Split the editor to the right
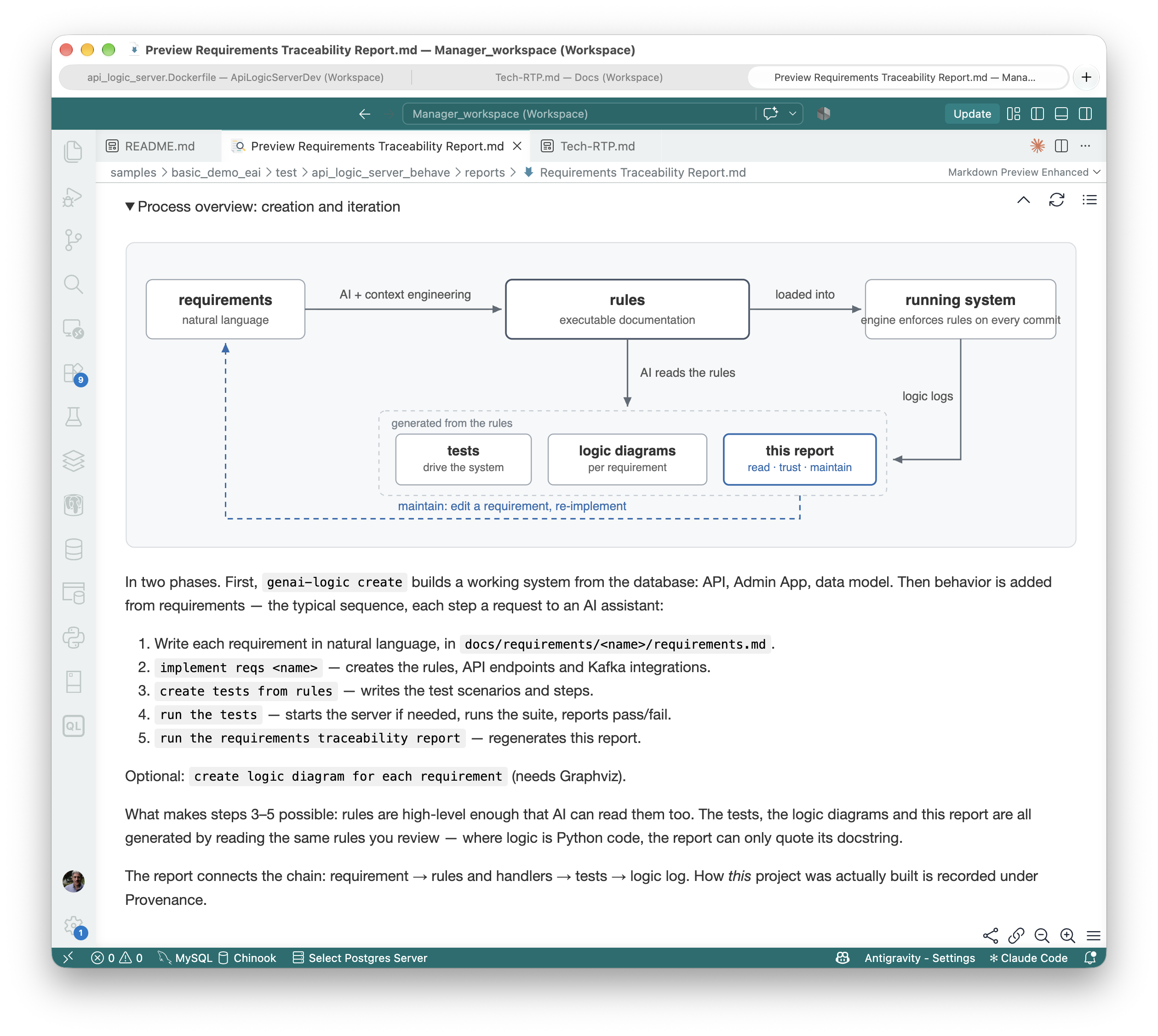 coord(1061,146)
